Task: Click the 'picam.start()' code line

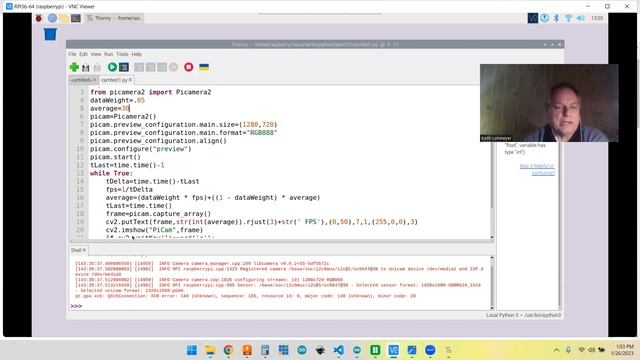Action: pos(115,157)
